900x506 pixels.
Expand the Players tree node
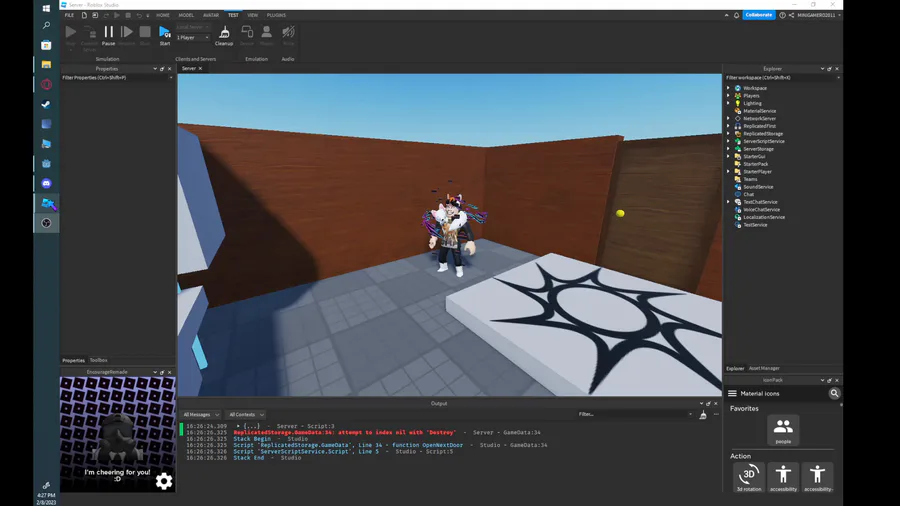[x=728, y=95]
